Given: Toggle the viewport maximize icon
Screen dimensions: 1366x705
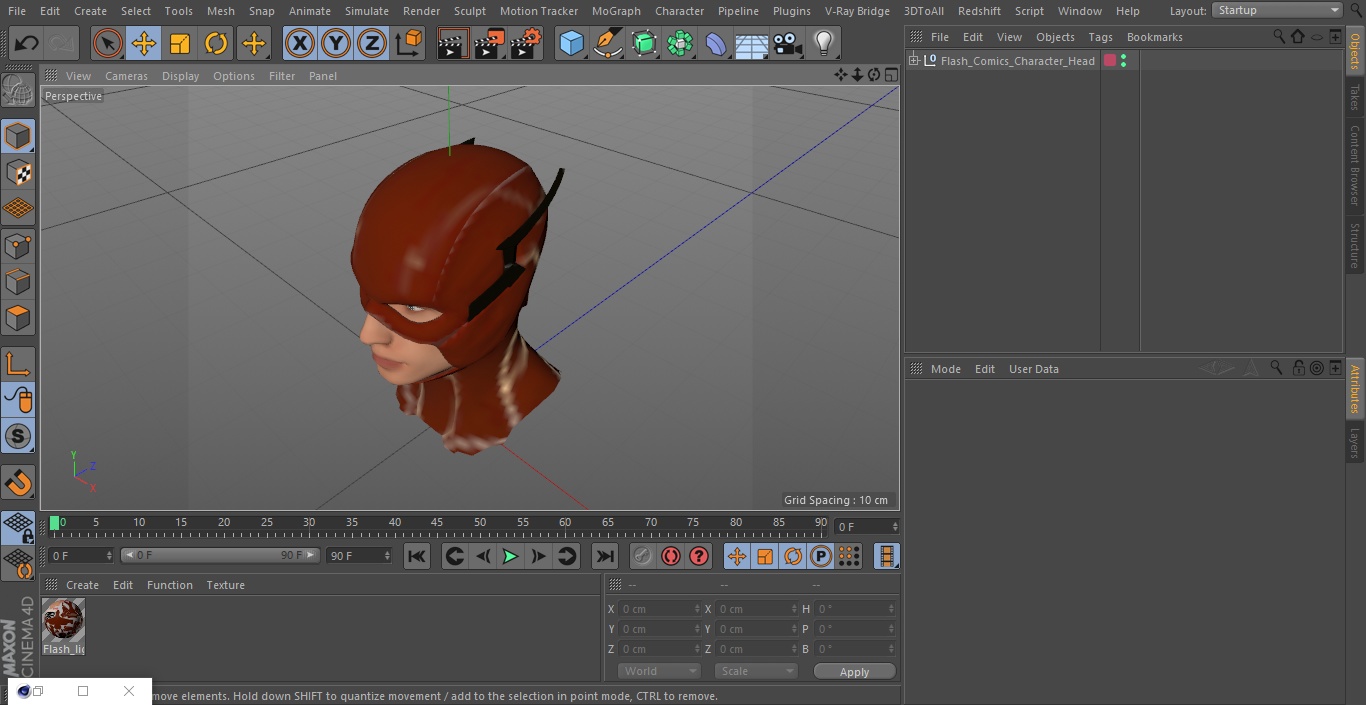Looking at the screenshot, I should pyautogui.click(x=890, y=75).
